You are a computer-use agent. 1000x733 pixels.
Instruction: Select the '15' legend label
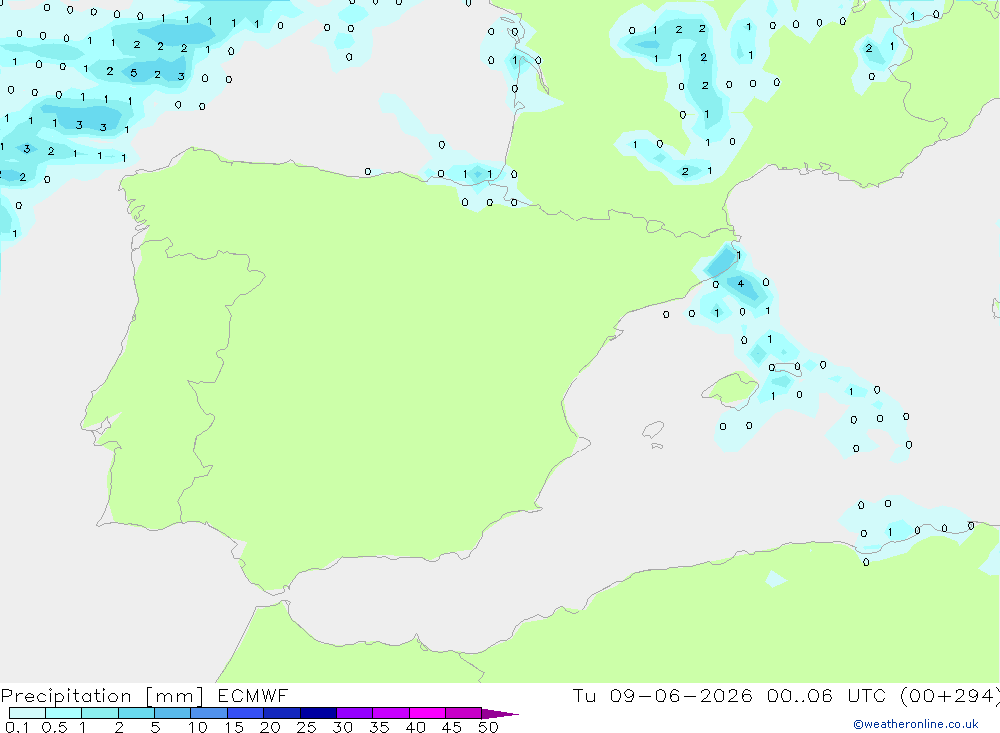pos(234,727)
